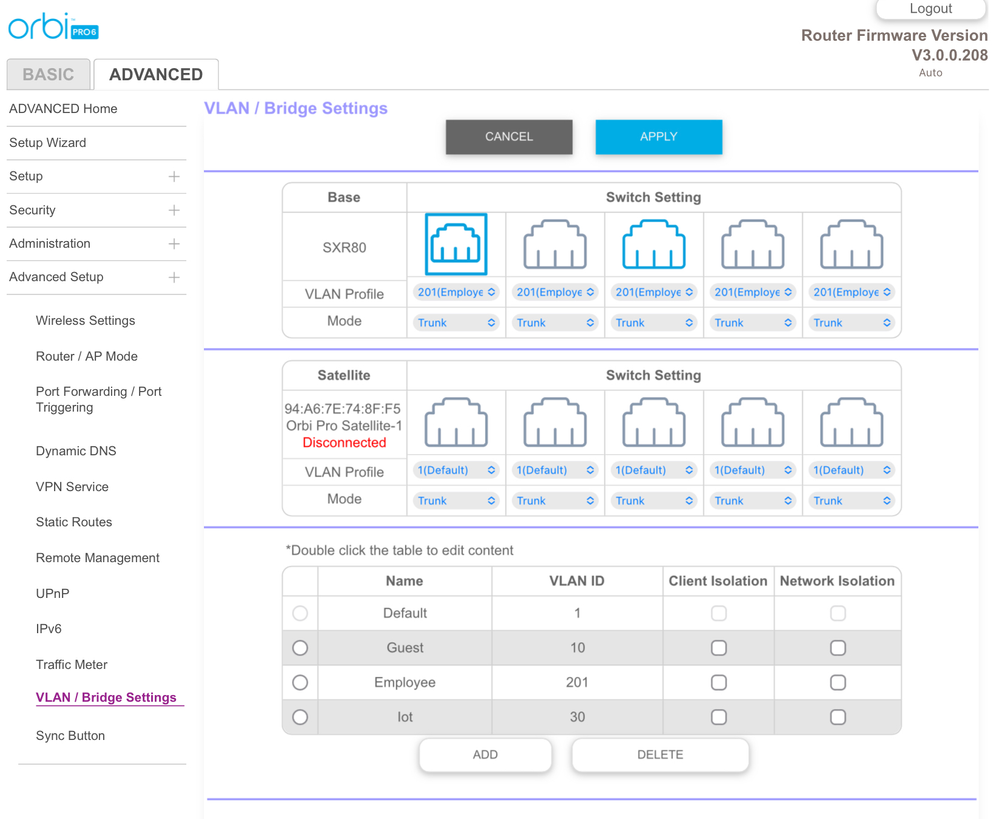Open VLAN Profile dropdown for first SXR80 port
Screen dimensions: 999x819
456,292
